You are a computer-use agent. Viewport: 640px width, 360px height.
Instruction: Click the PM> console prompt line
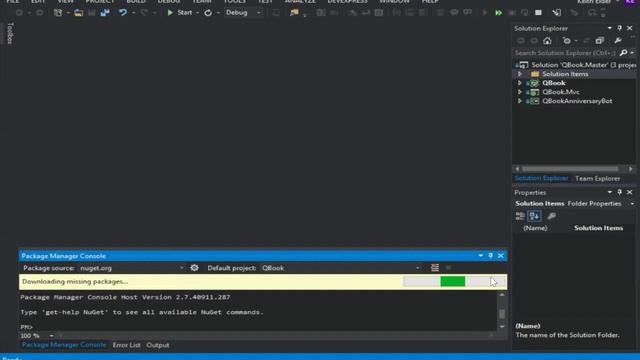27,327
